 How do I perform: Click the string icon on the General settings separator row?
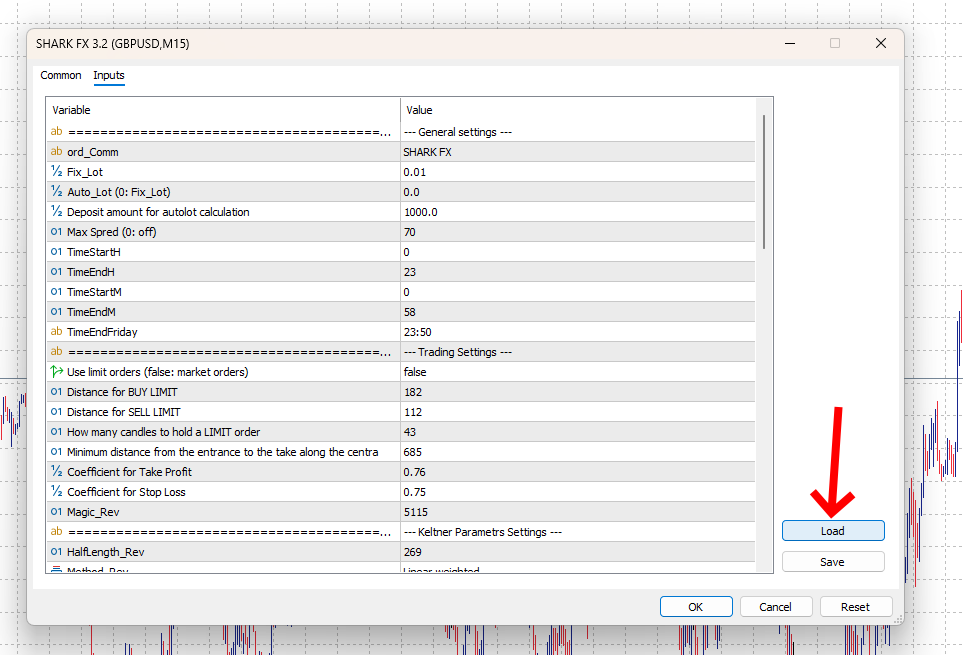(x=57, y=131)
